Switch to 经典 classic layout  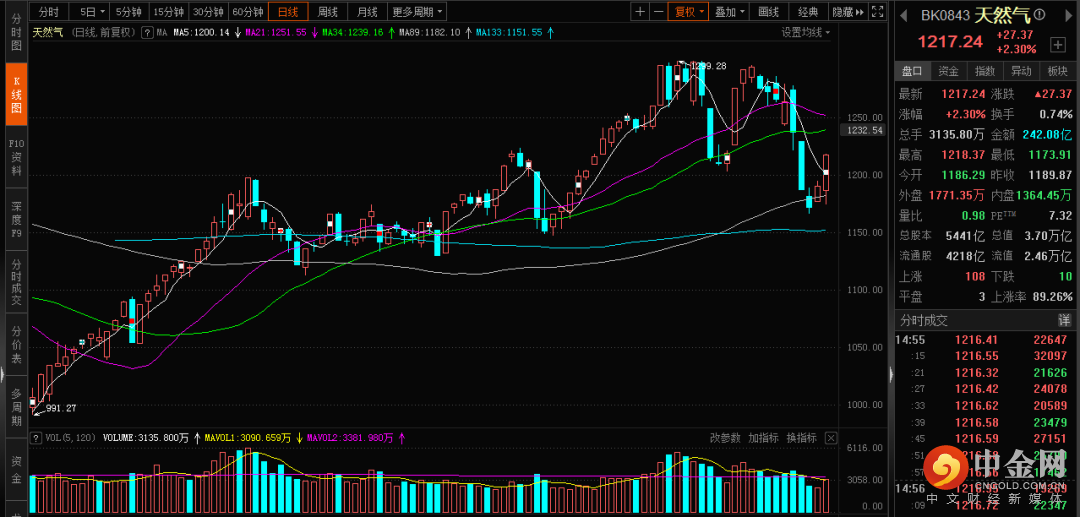pyautogui.click(x=809, y=12)
